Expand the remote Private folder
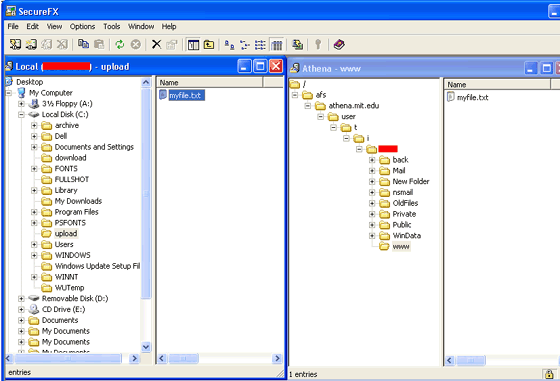 372,214
